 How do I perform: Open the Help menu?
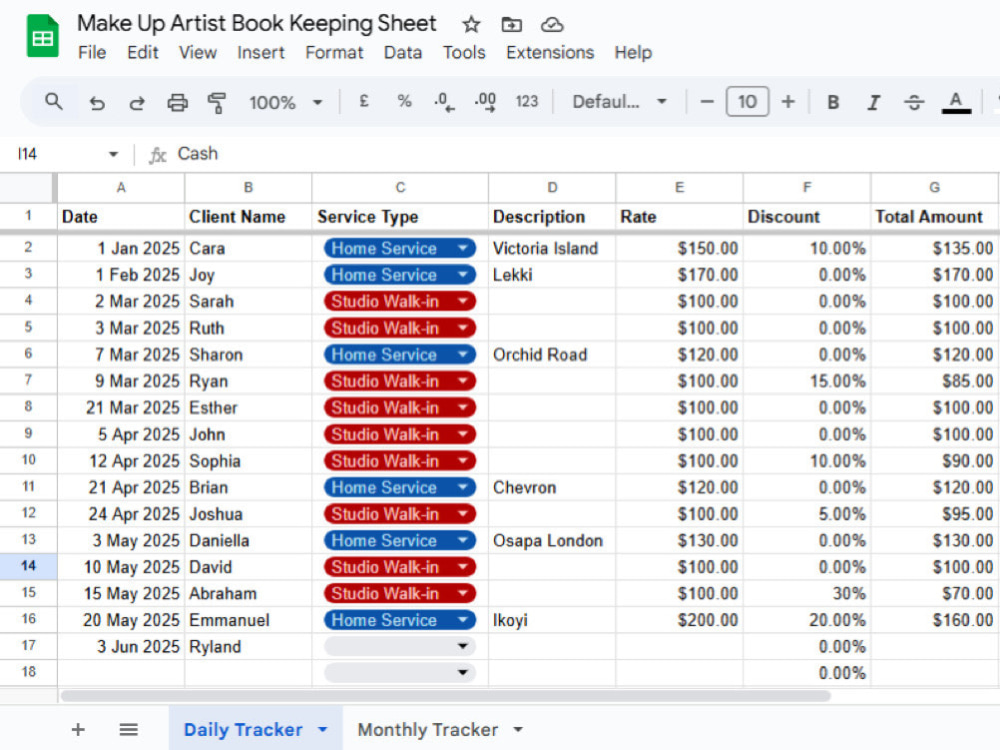pos(633,52)
